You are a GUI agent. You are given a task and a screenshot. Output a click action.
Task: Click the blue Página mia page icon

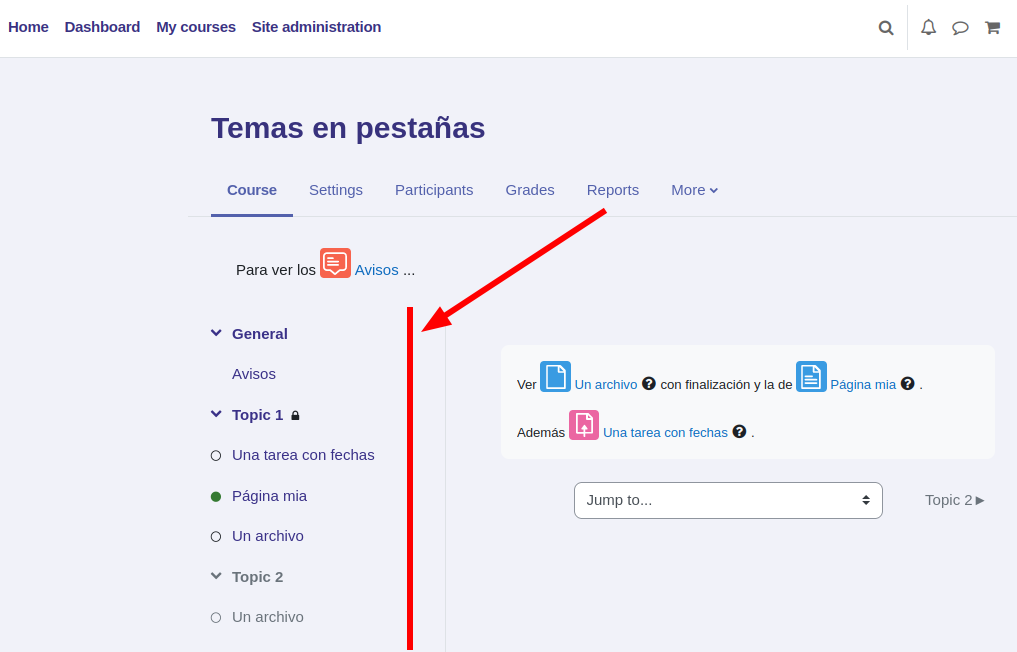811,376
